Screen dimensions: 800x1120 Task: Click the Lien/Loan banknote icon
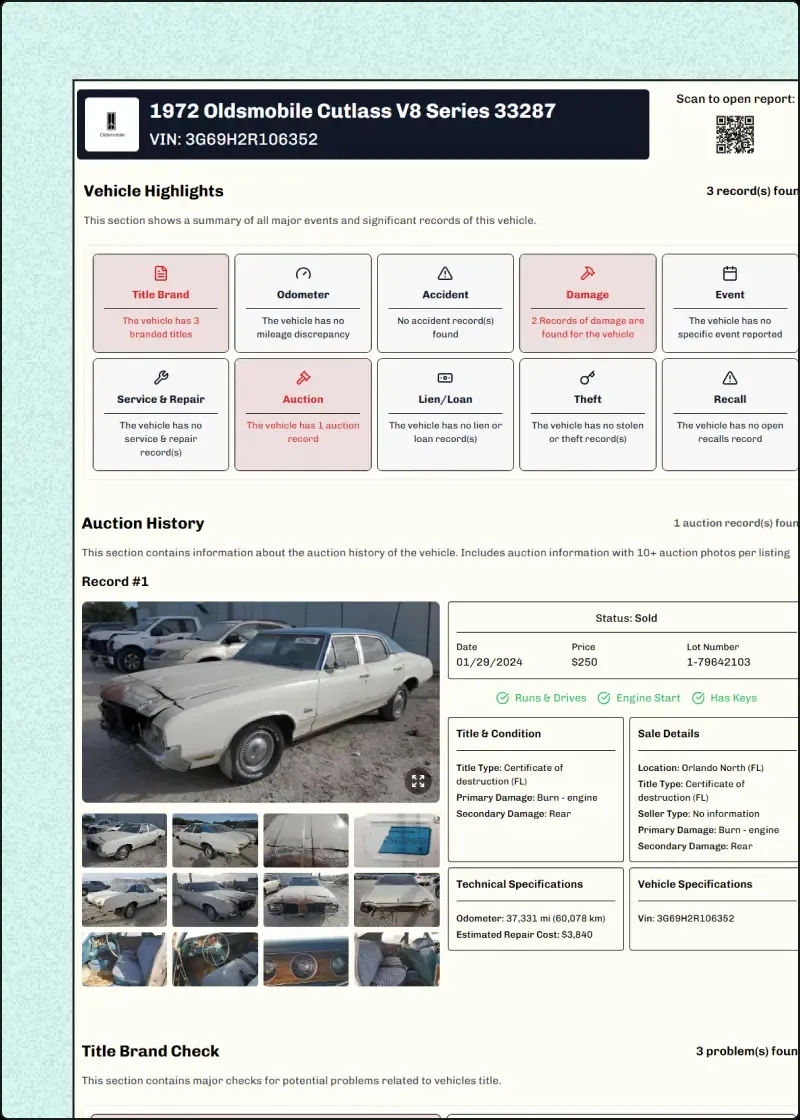[445, 378]
